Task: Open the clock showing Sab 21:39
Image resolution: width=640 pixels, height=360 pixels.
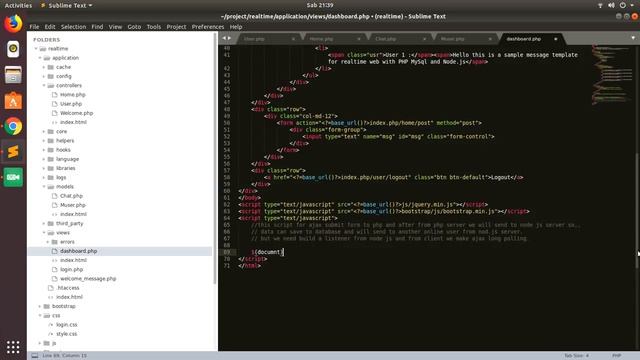Action: [320, 5]
